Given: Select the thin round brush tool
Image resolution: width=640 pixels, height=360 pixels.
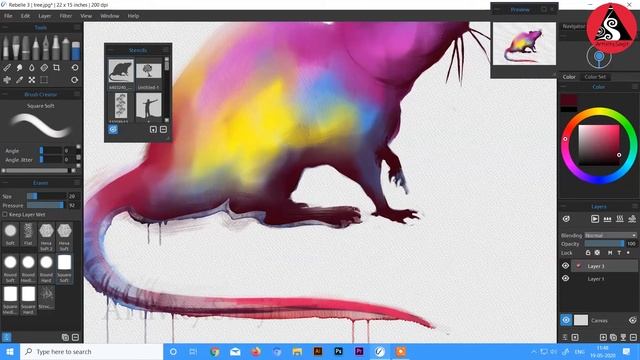Looking at the screenshot, I should point(6,48).
